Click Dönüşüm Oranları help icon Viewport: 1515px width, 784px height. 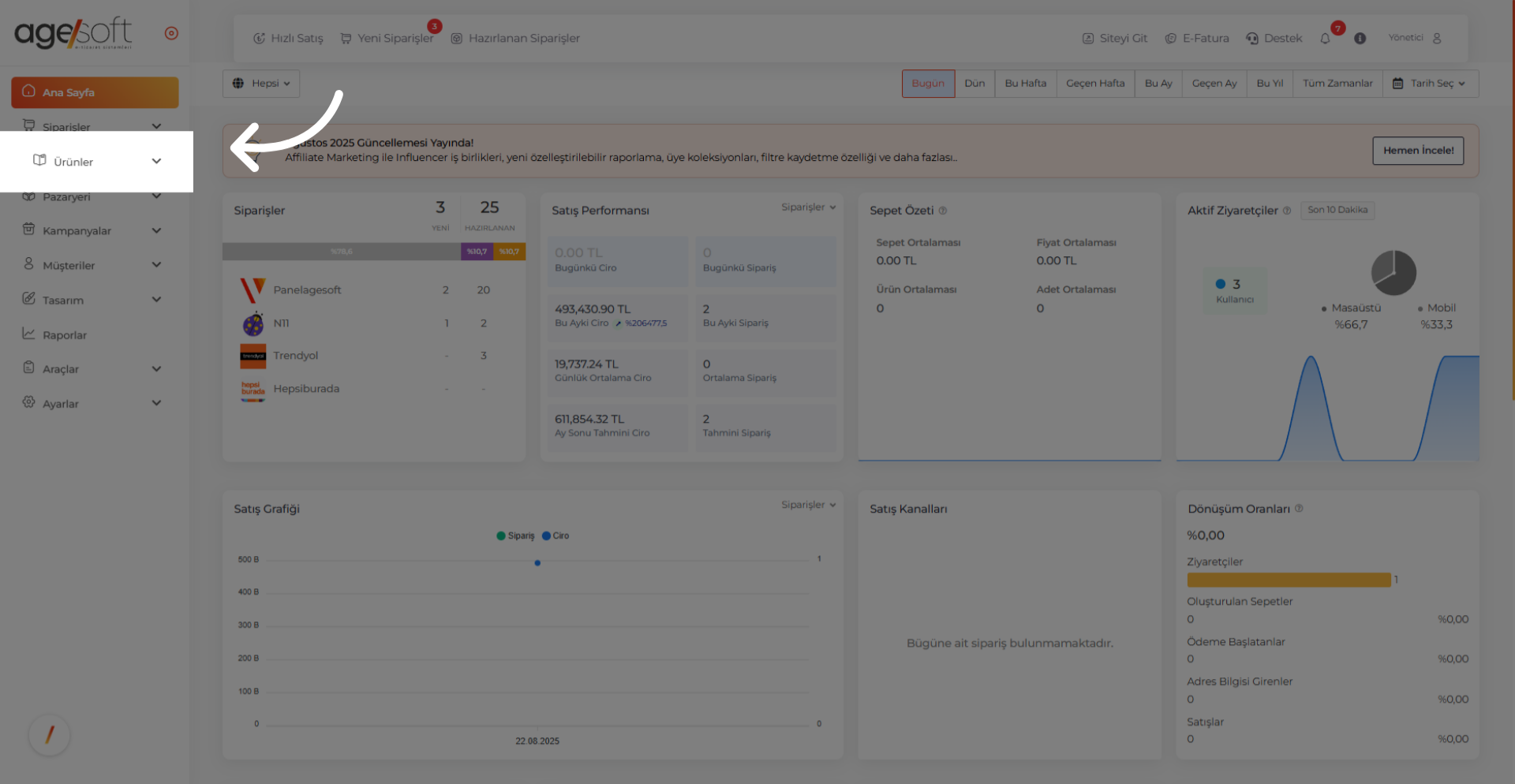point(1299,509)
